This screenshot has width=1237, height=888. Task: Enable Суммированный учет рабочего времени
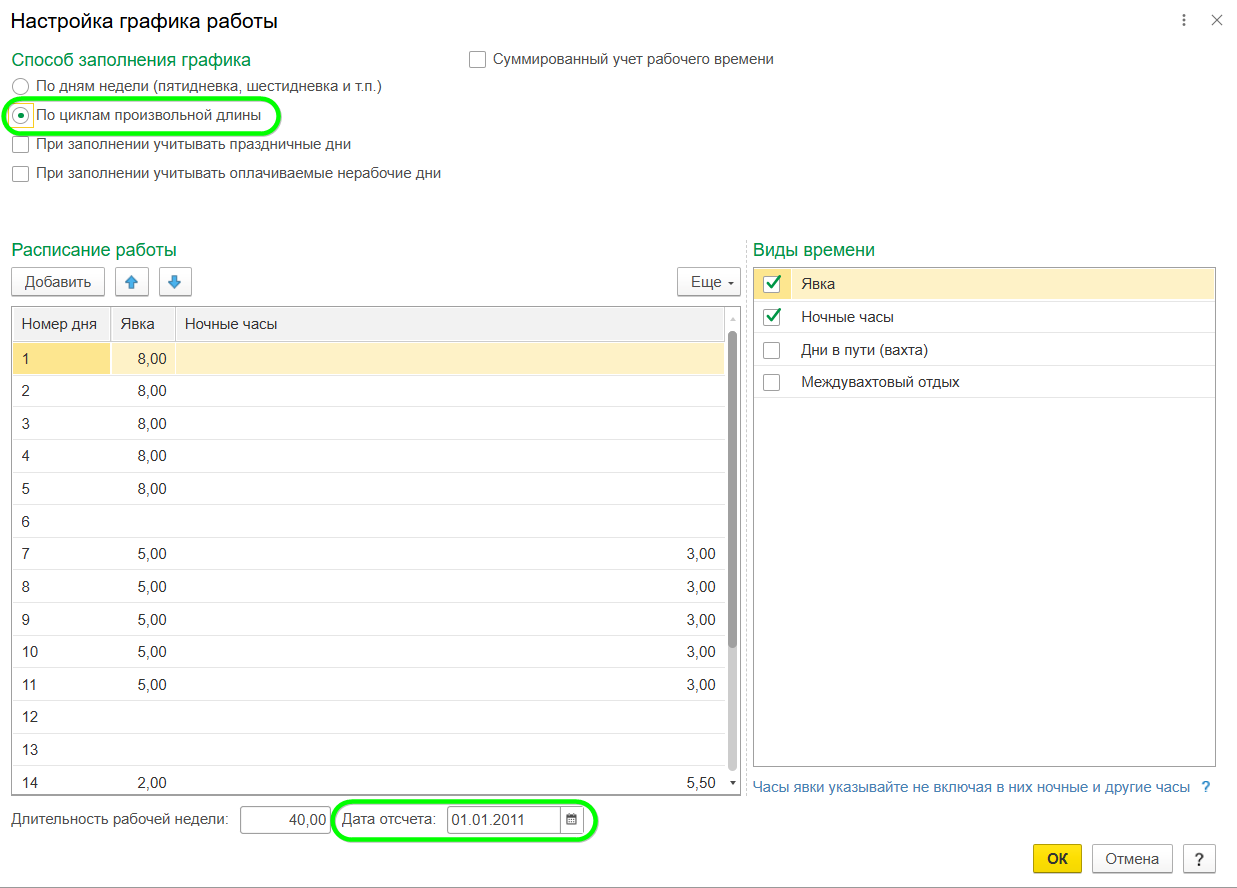[x=478, y=59]
